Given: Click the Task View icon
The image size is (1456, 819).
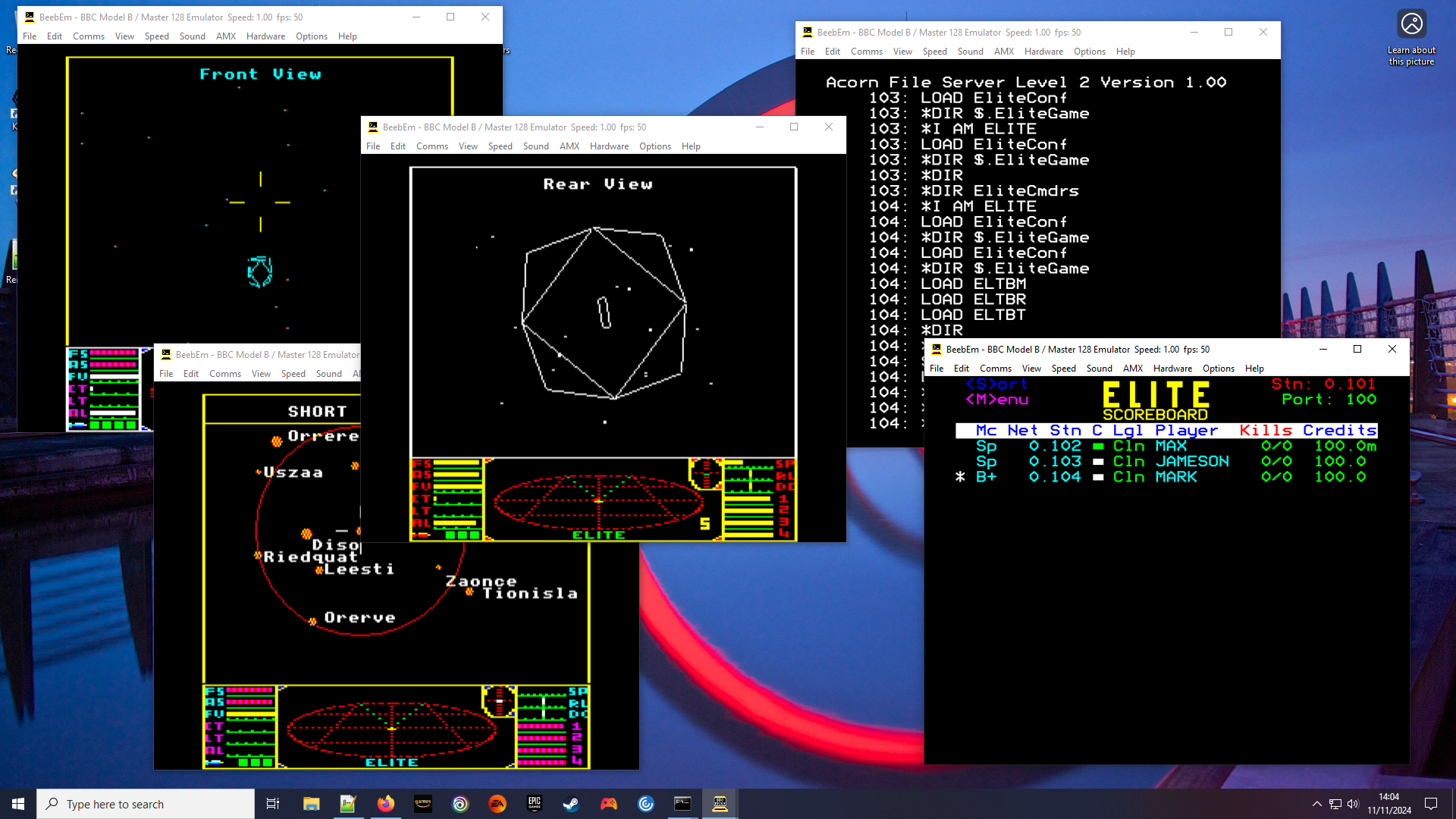Looking at the screenshot, I should point(273,804).
